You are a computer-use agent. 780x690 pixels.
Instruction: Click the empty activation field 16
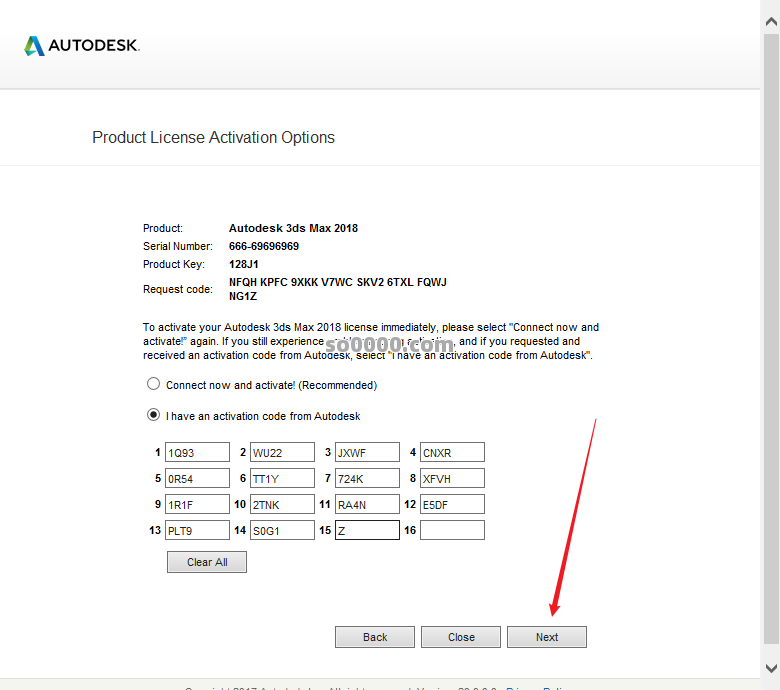[452, 531]
